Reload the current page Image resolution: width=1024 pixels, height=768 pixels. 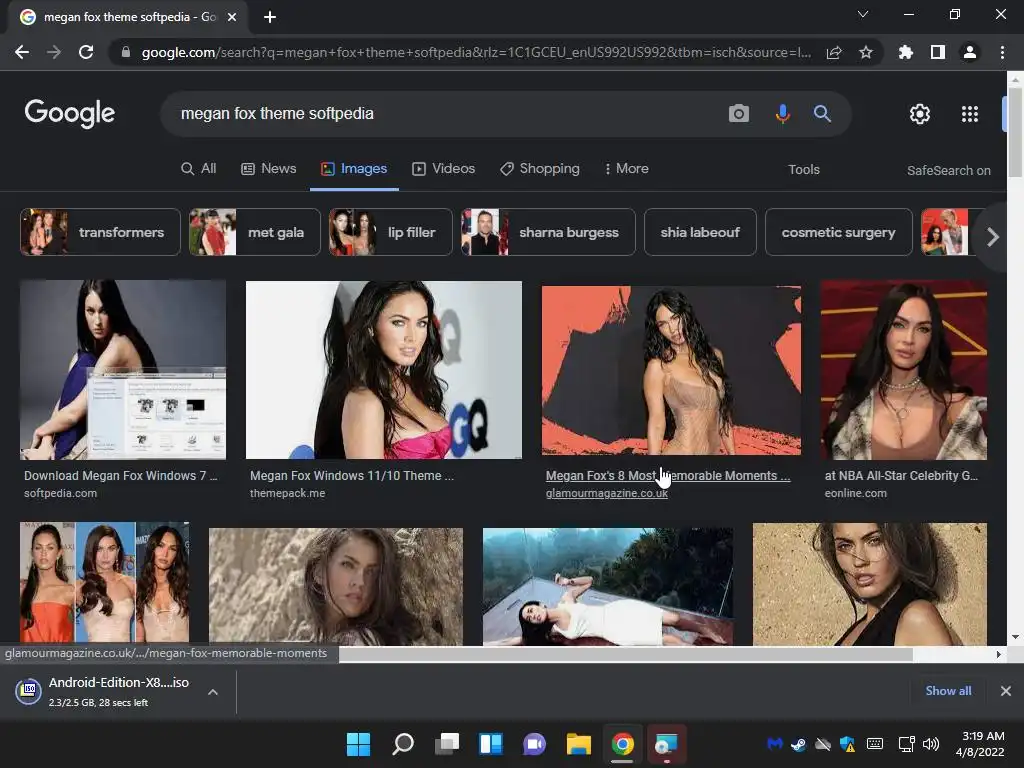86,52
